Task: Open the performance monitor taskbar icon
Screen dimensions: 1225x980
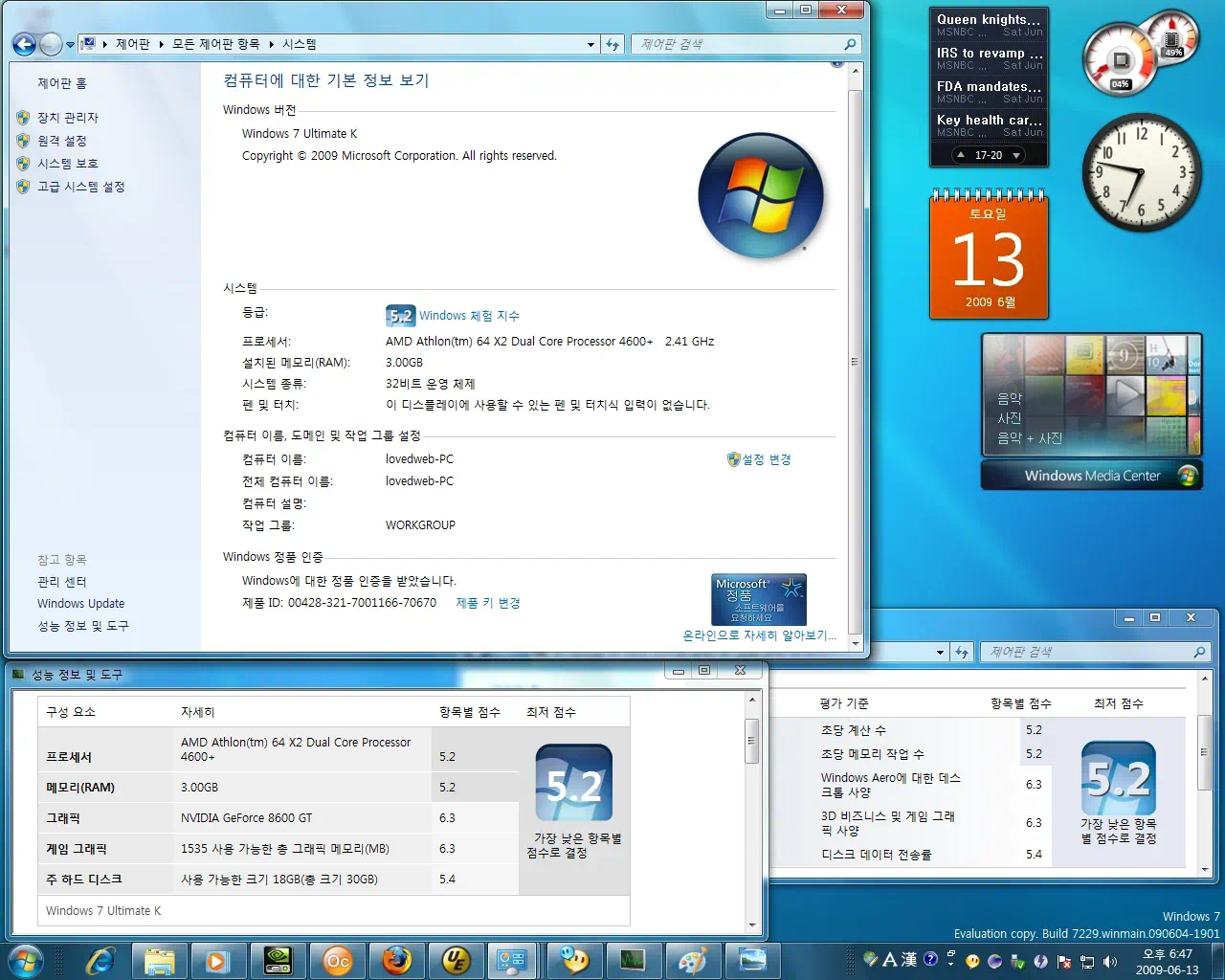Action: [x=634, y=961]
